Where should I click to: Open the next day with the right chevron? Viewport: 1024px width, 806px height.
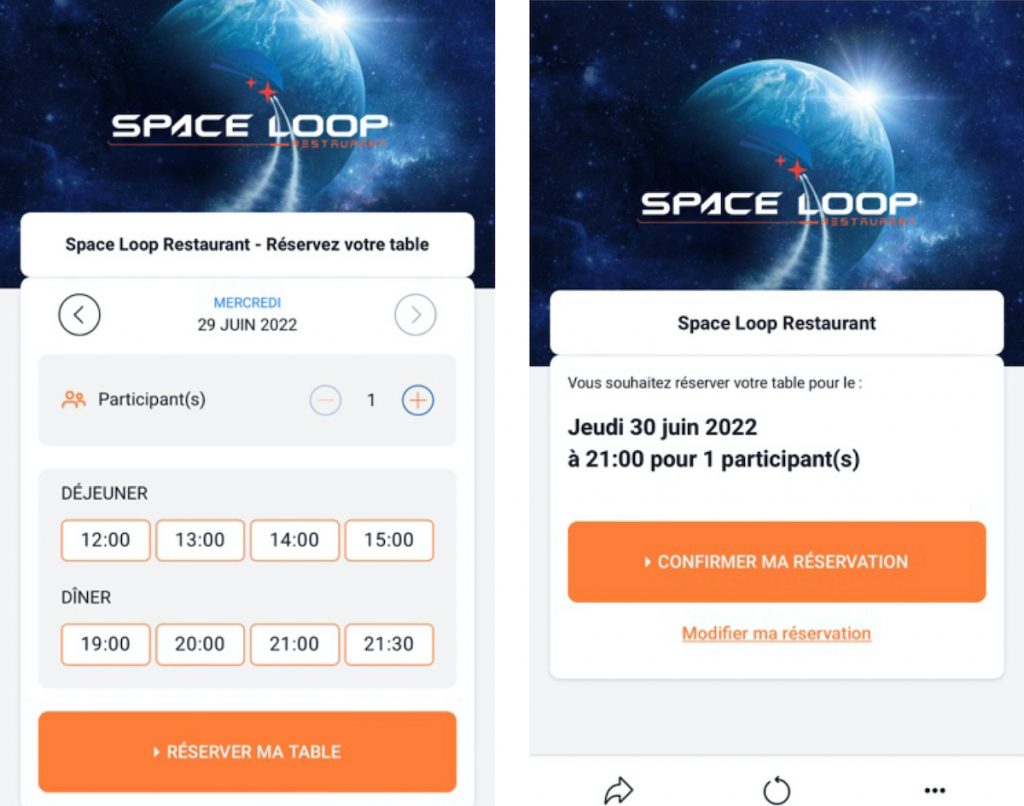click(x=415, y=314)
